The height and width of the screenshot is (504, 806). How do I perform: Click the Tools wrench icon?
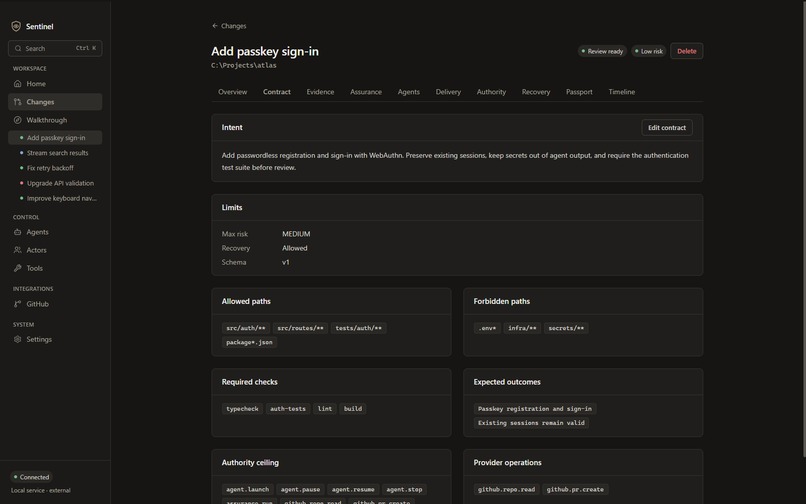pos(17,268)
